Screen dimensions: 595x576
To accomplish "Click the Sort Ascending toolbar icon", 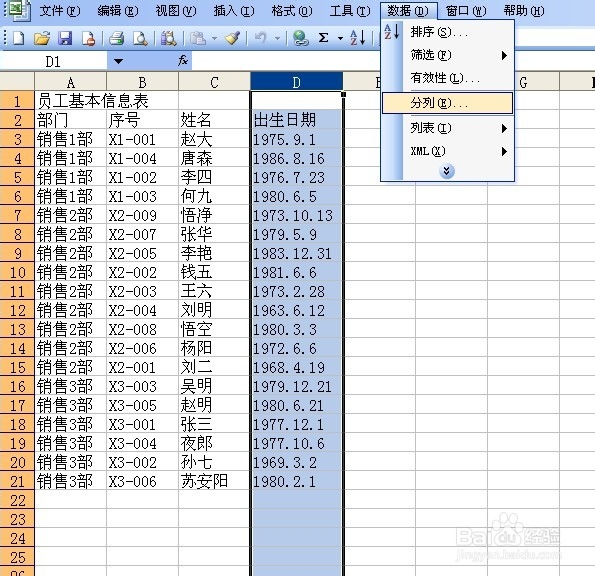I will 358,38.
